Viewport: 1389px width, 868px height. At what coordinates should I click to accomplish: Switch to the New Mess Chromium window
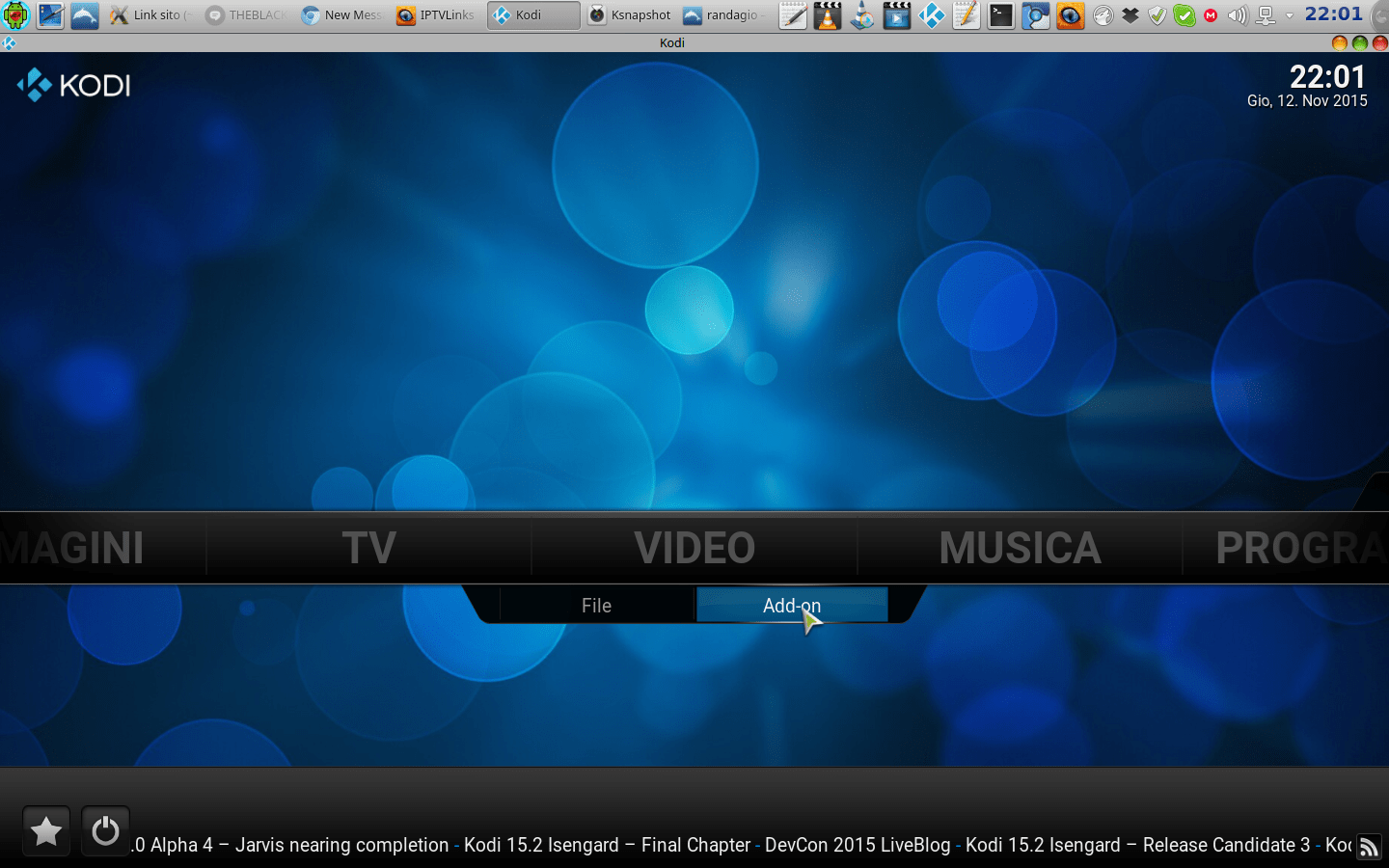[x=341, y=14]
